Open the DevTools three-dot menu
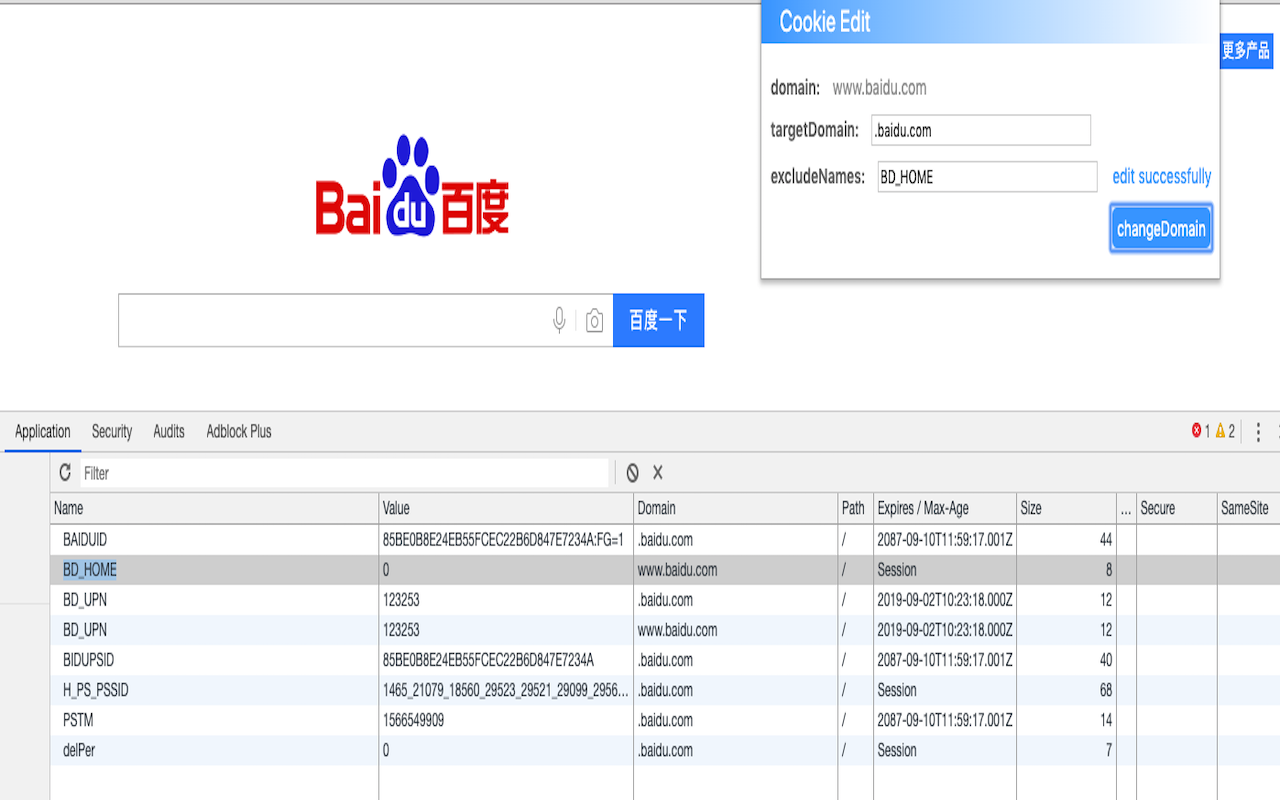The width and height of the screenshot is (1280, 800). point(1258,431)
